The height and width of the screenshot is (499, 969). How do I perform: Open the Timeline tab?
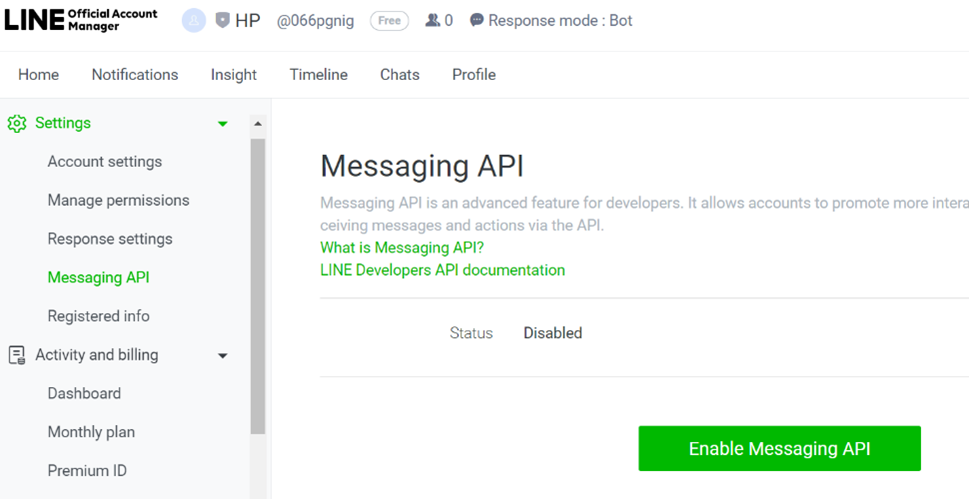pos(318,75)
